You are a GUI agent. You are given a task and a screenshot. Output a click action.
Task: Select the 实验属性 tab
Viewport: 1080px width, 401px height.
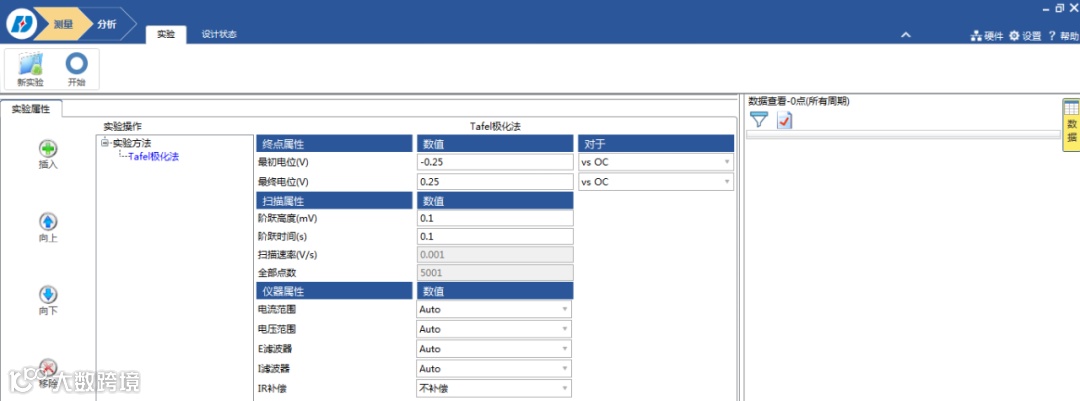point(31,108)
